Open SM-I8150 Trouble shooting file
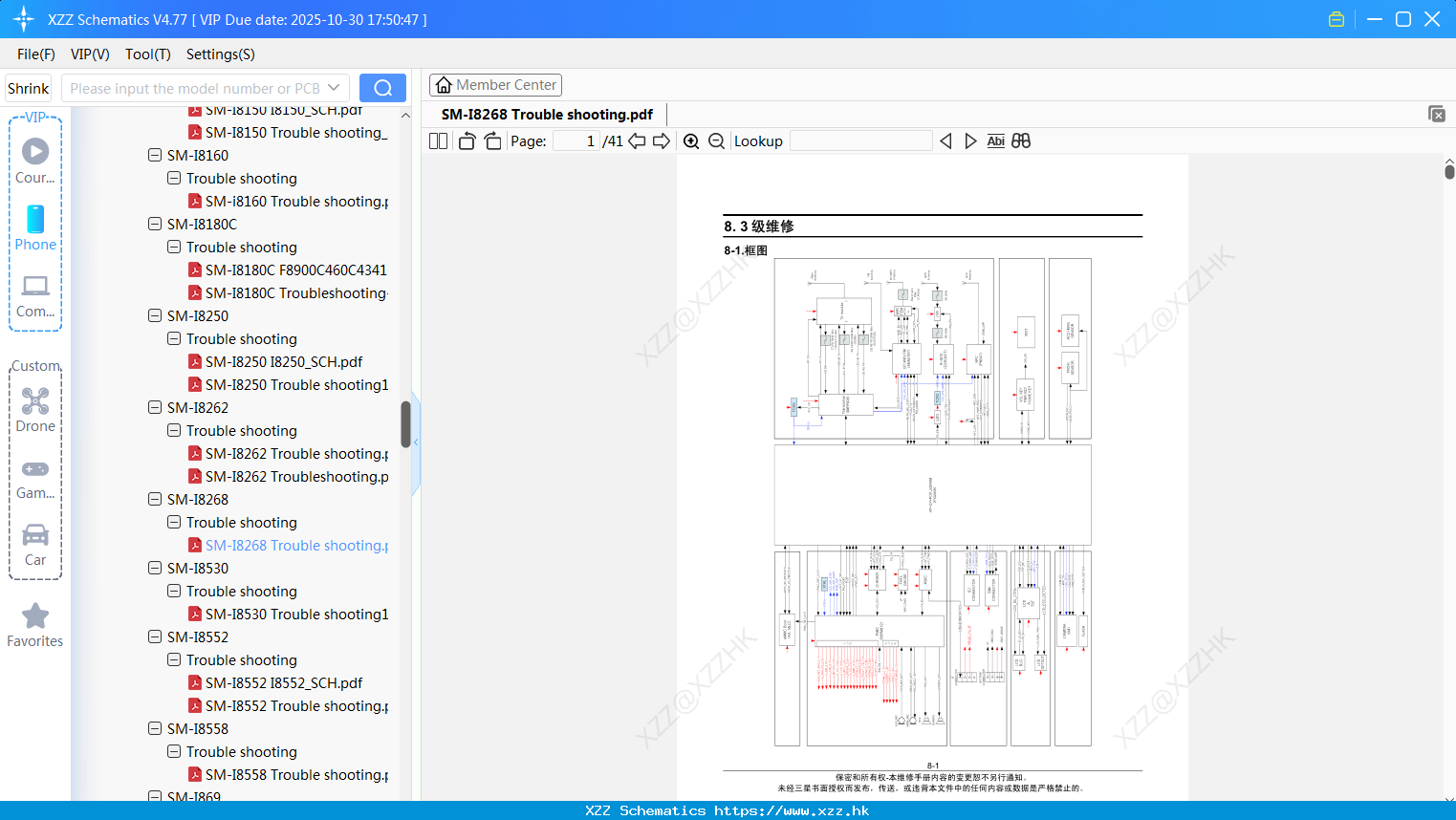1456x820 pixels. coord(288,132)
